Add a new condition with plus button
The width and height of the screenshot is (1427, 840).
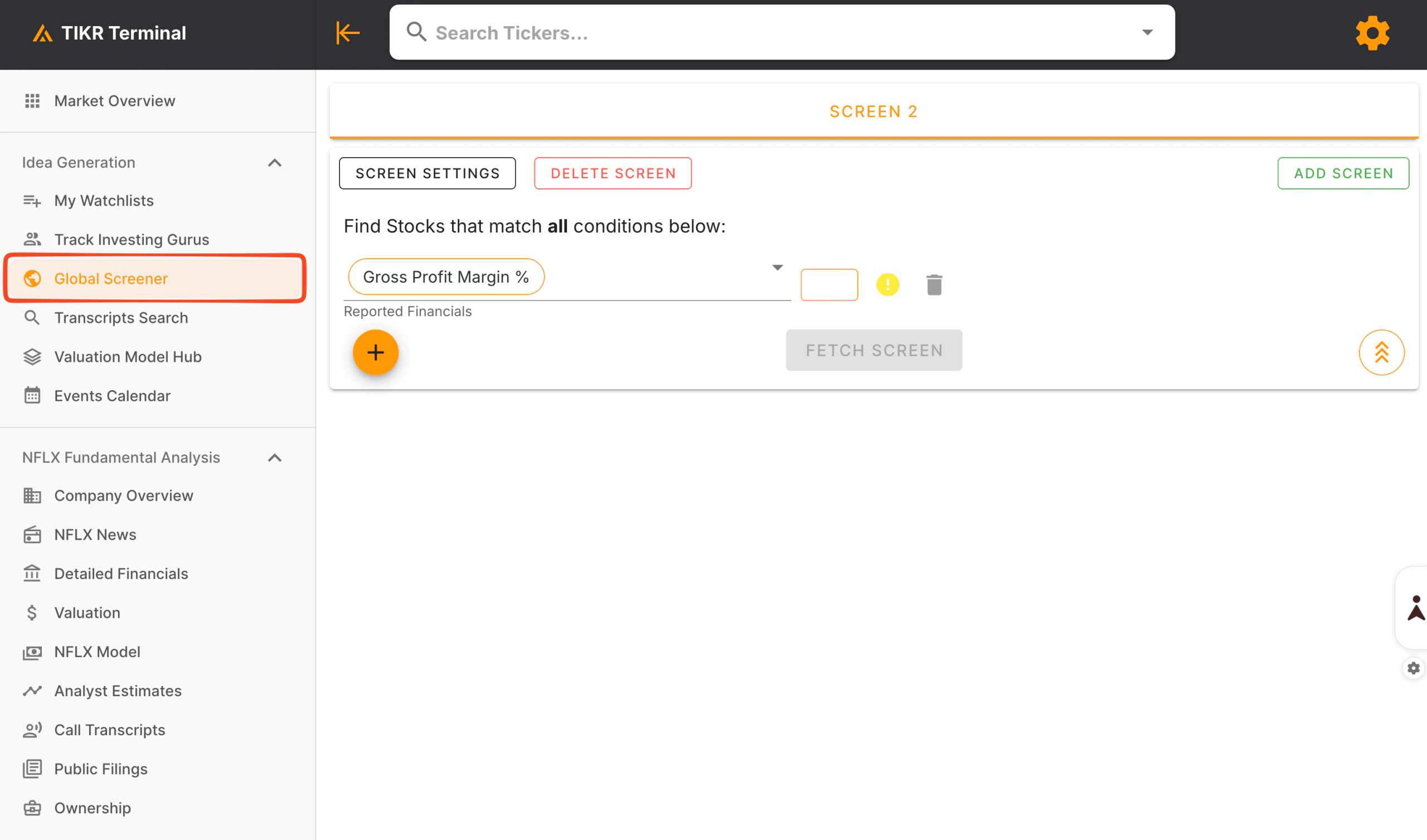(376, 352)
